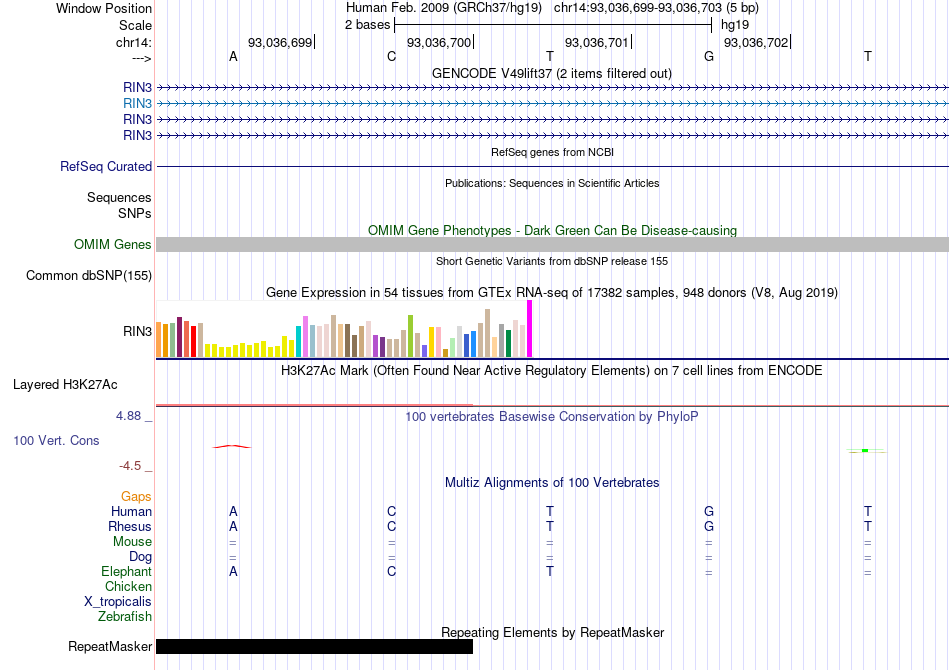Image resolution: width=950 pixels, height=670 pixels.
Task: Select the 'Scale' track label
Action: 135,25
